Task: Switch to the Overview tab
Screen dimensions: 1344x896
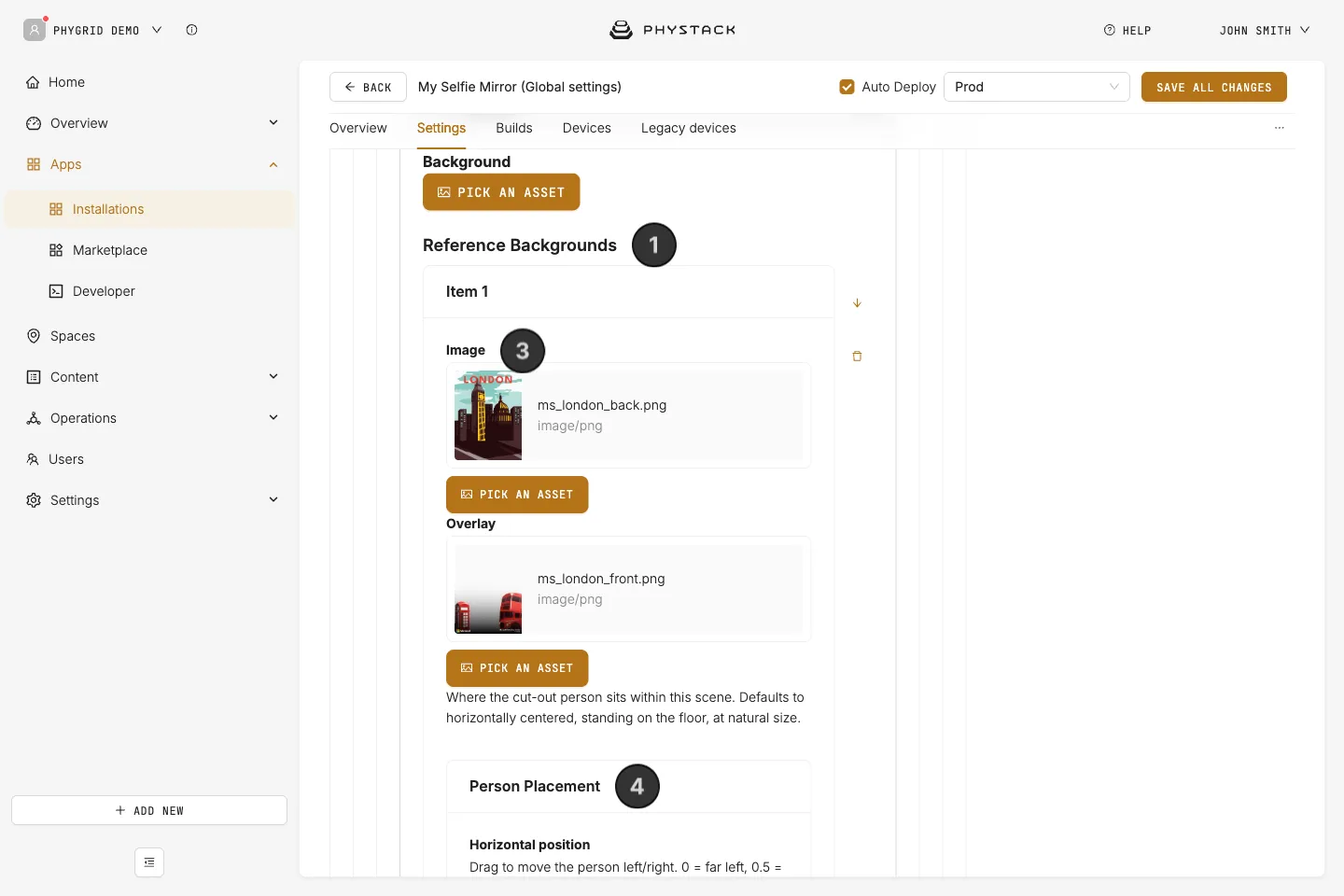Action: [x=358, y=128]
